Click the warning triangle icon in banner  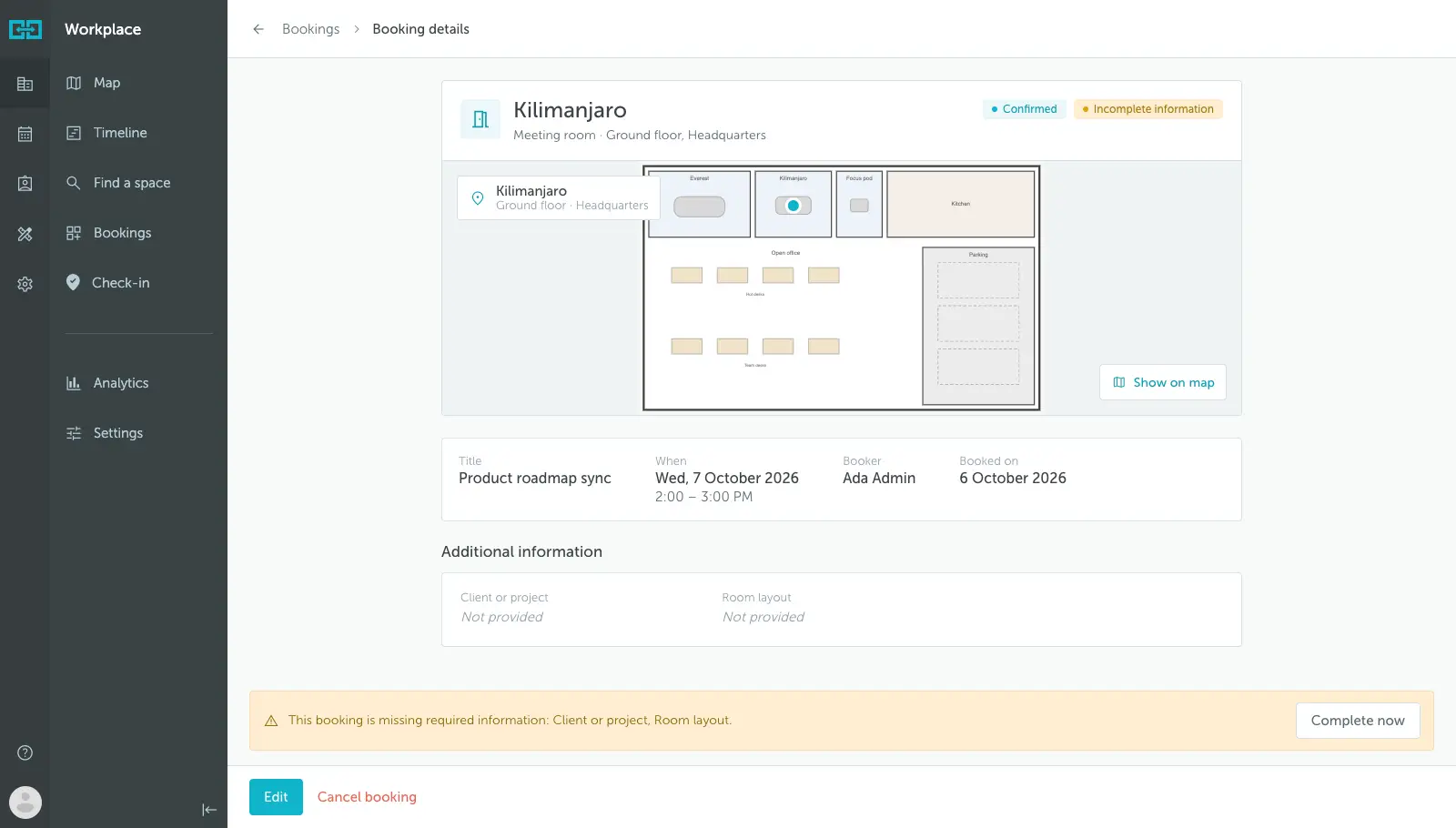(x=270, y=721)
